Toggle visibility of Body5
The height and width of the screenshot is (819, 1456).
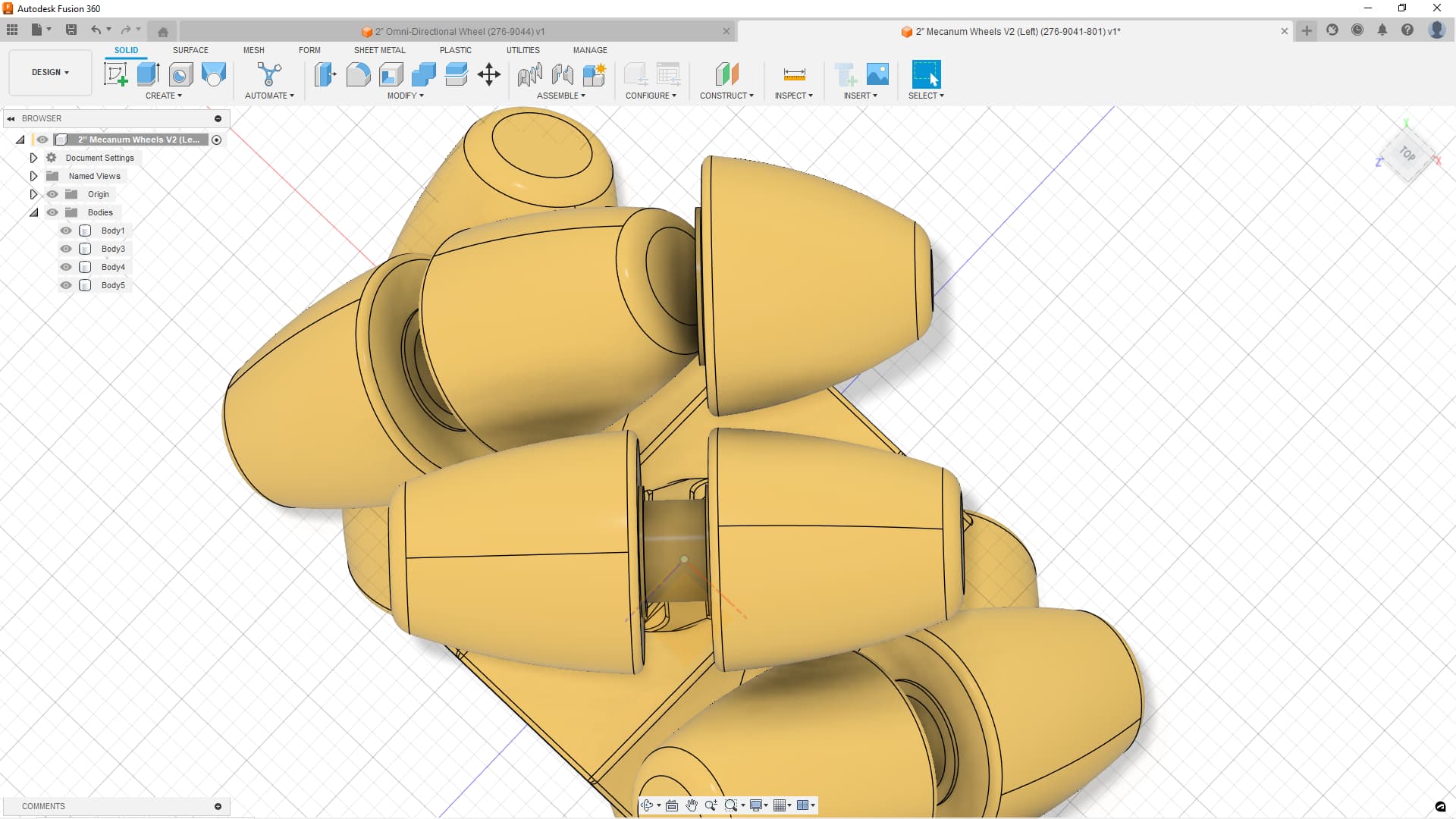66,285
